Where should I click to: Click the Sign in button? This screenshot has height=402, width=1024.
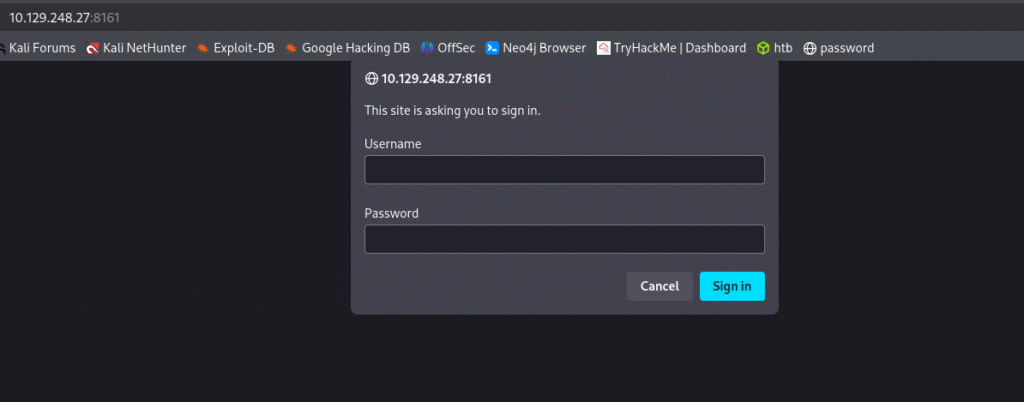(x=732, y=286)
